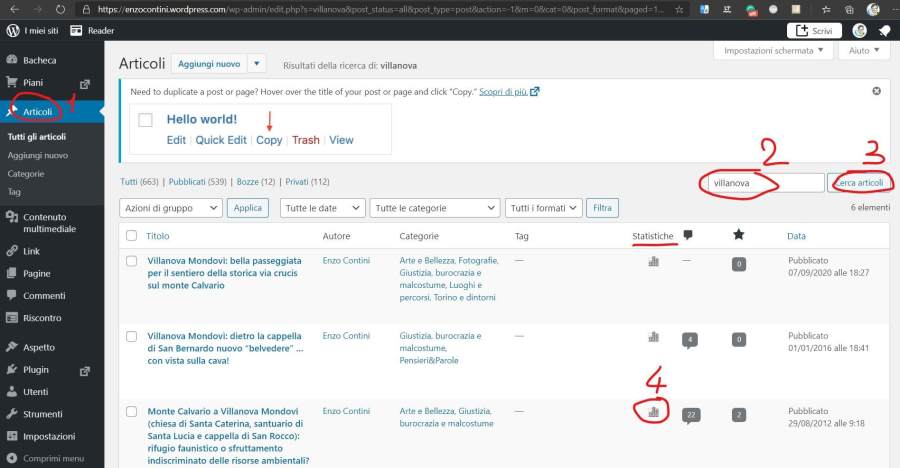Open the Plugin menu in the sidebar
Image resolution: width=900 pixels, height=468 pixels.
point(36,369)
